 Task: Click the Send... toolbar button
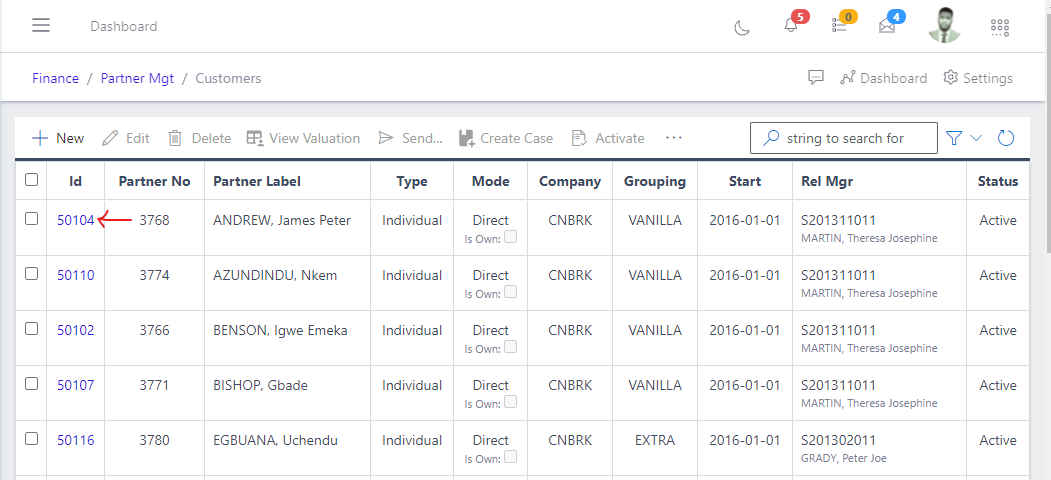tap(410, 138)
